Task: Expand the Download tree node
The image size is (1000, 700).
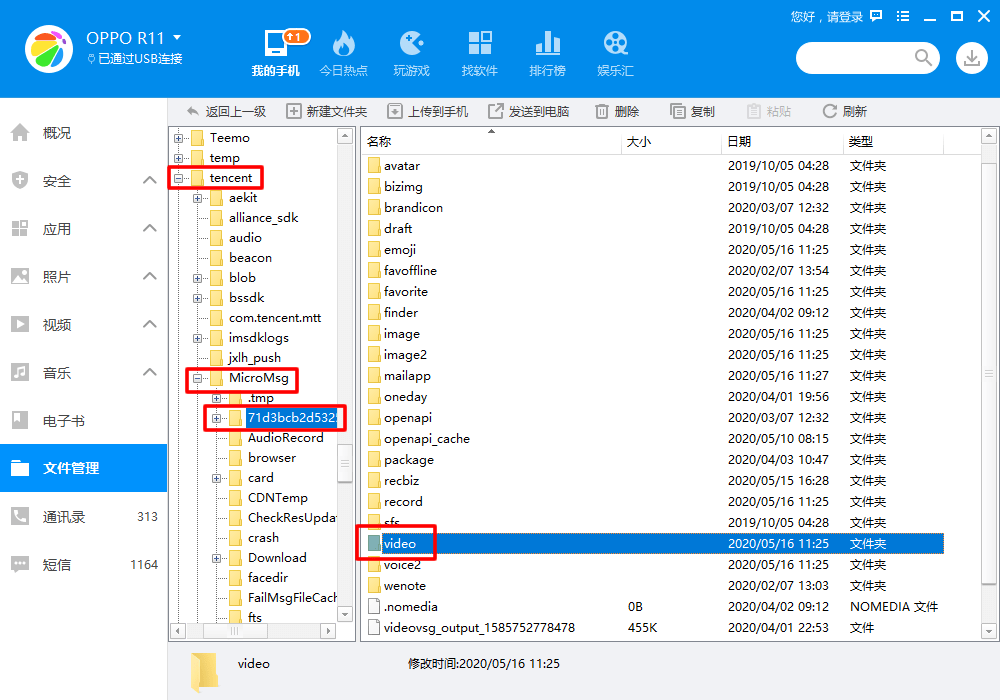Action: coord(217,558)
